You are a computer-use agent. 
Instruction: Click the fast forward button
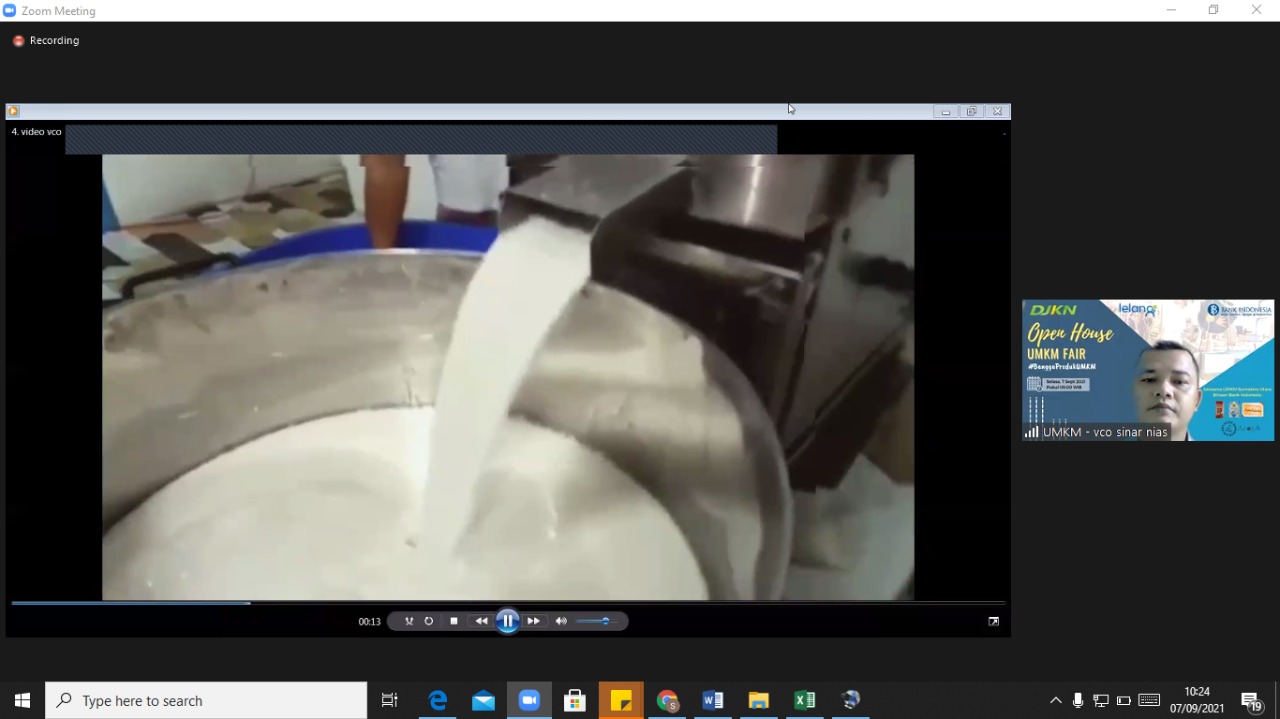[x=534, y=621]
